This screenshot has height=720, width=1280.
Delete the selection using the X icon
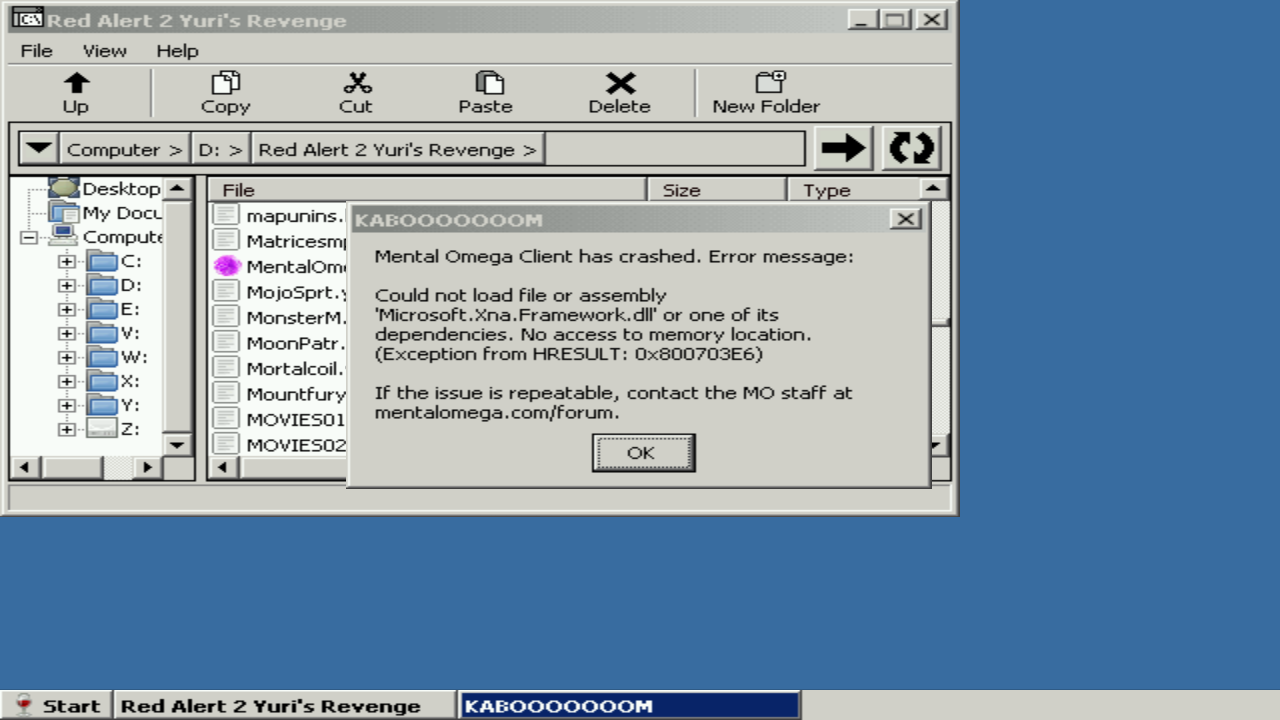pos(620,92)
